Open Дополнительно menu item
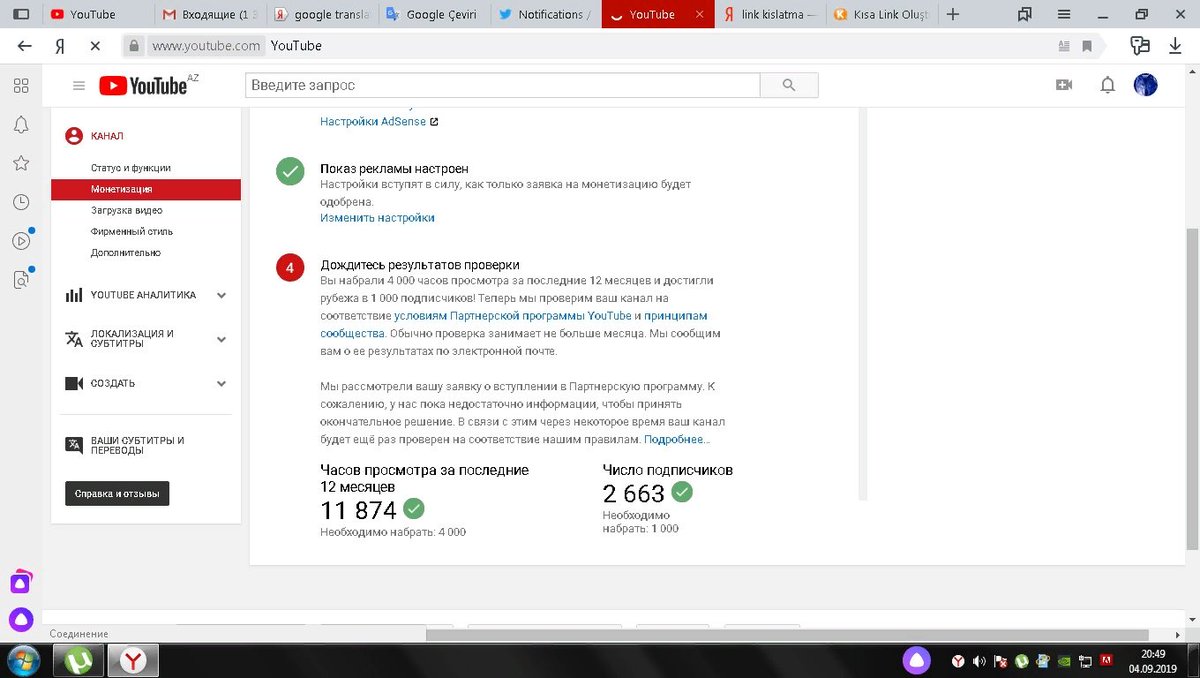Screen dimensions: 1200x678 point(125,253)
